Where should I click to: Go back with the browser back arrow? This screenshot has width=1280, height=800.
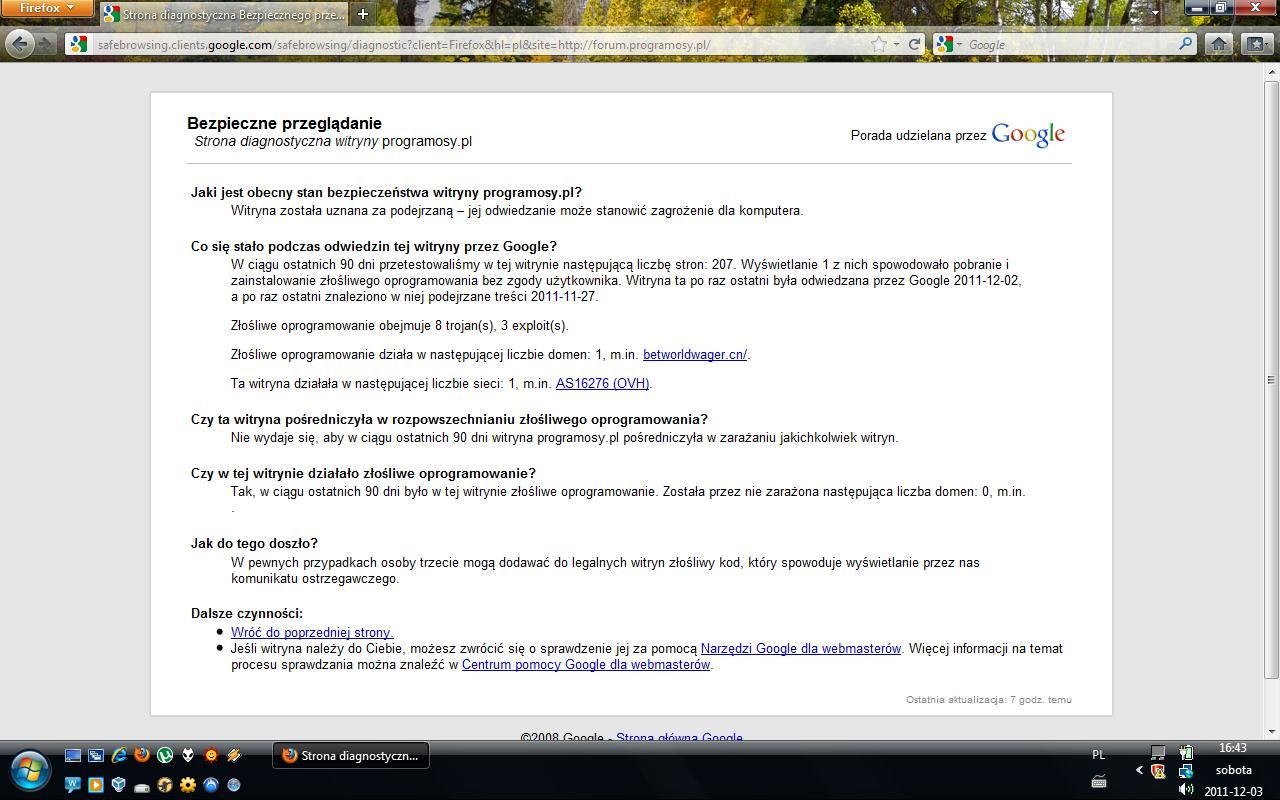(19, 44)
